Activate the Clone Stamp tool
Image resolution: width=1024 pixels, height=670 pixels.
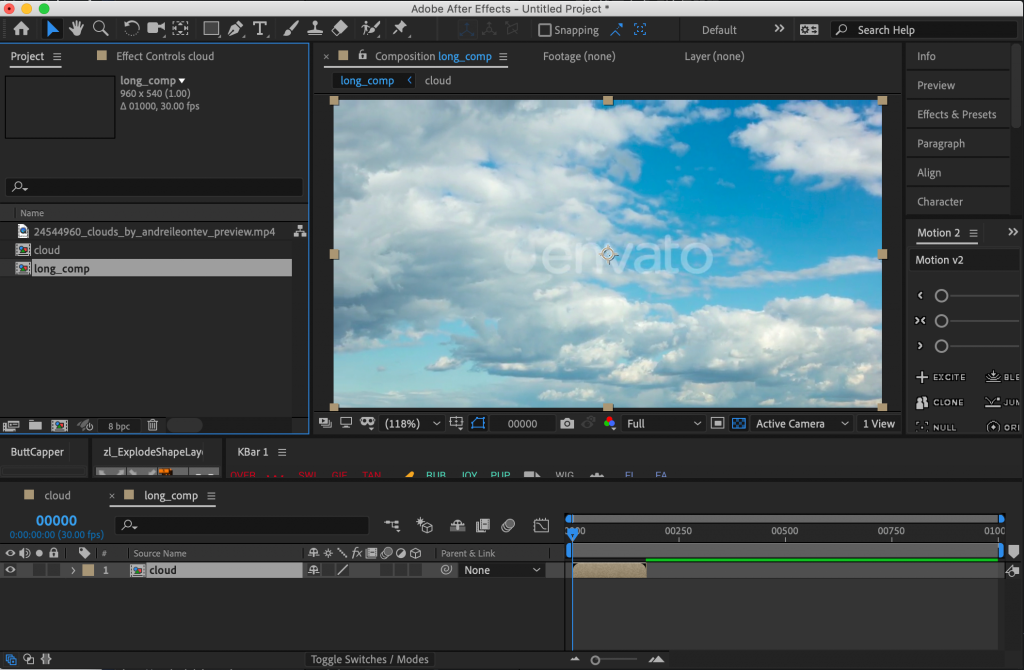point(314,28)
